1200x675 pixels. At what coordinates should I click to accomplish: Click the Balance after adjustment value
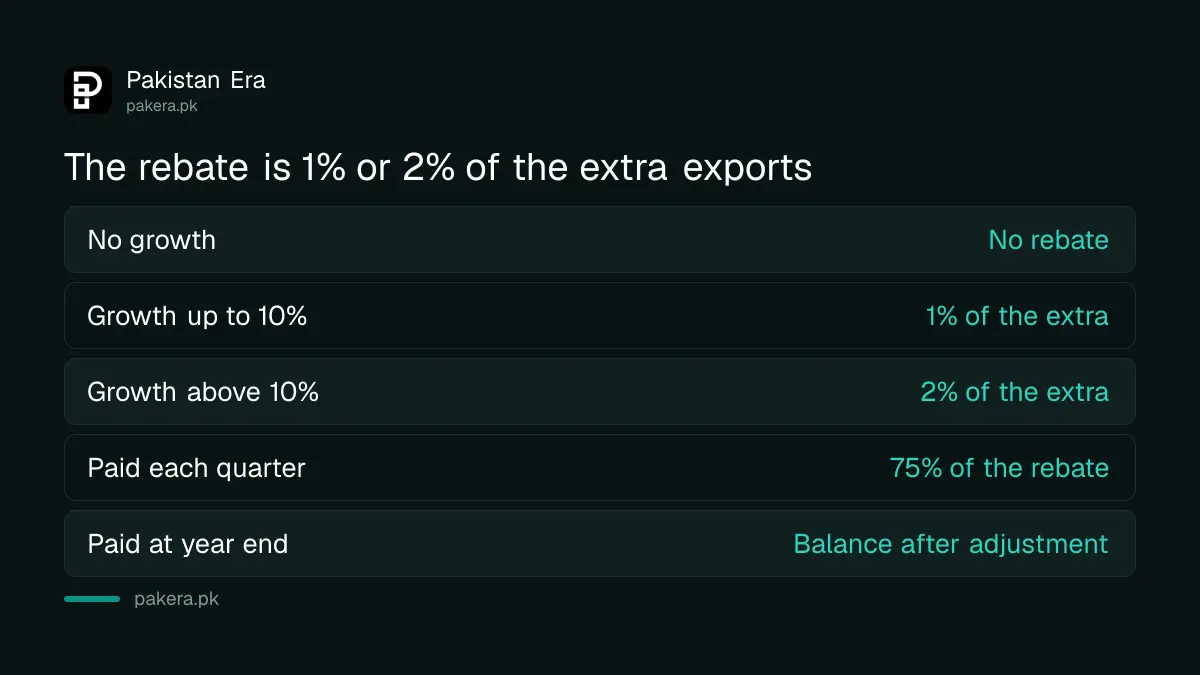(951, 544)
